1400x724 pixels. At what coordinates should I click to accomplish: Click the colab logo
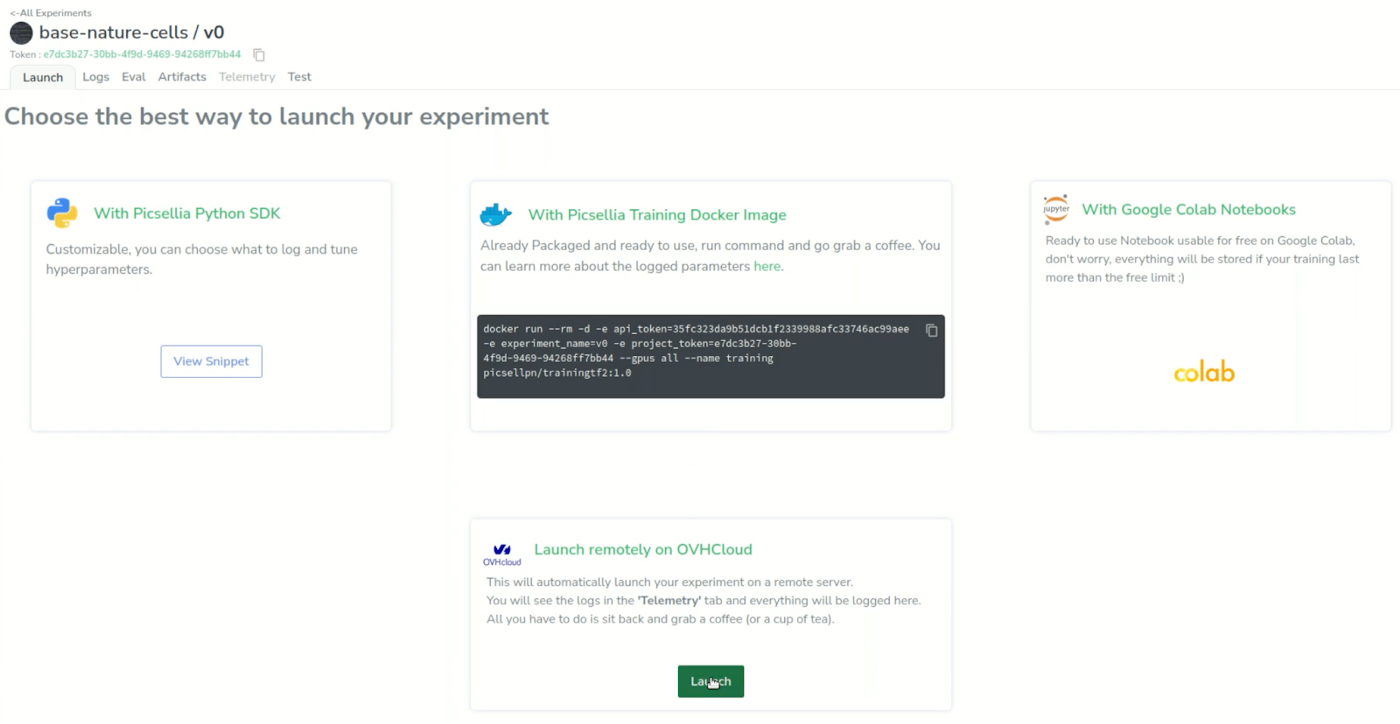click(1204, 373)
